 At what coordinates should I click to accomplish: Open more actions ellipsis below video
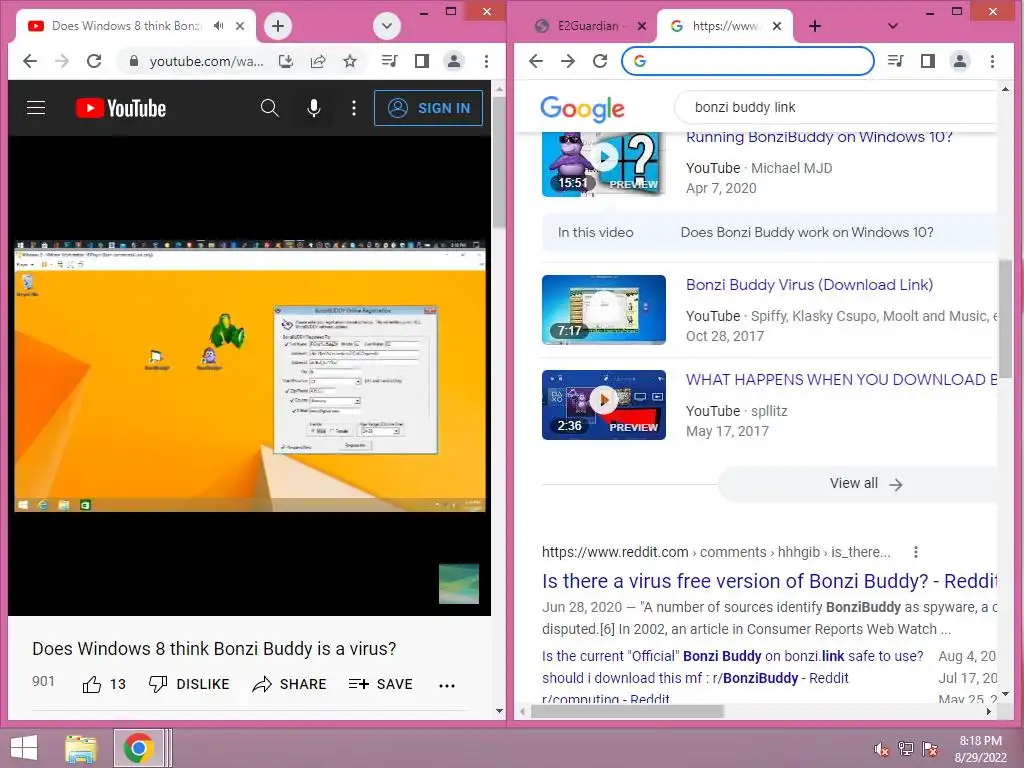click(x=447, y=685)
